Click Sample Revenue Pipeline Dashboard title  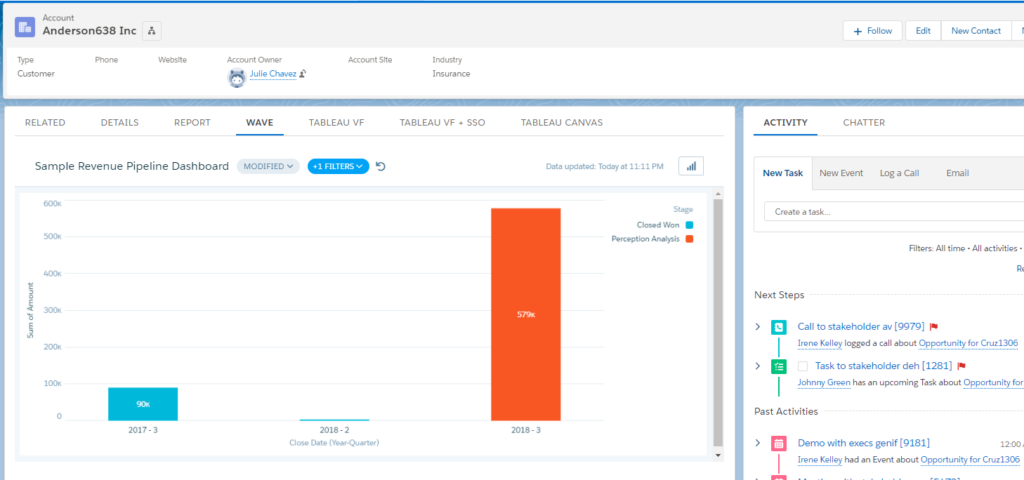pos(131,167)
